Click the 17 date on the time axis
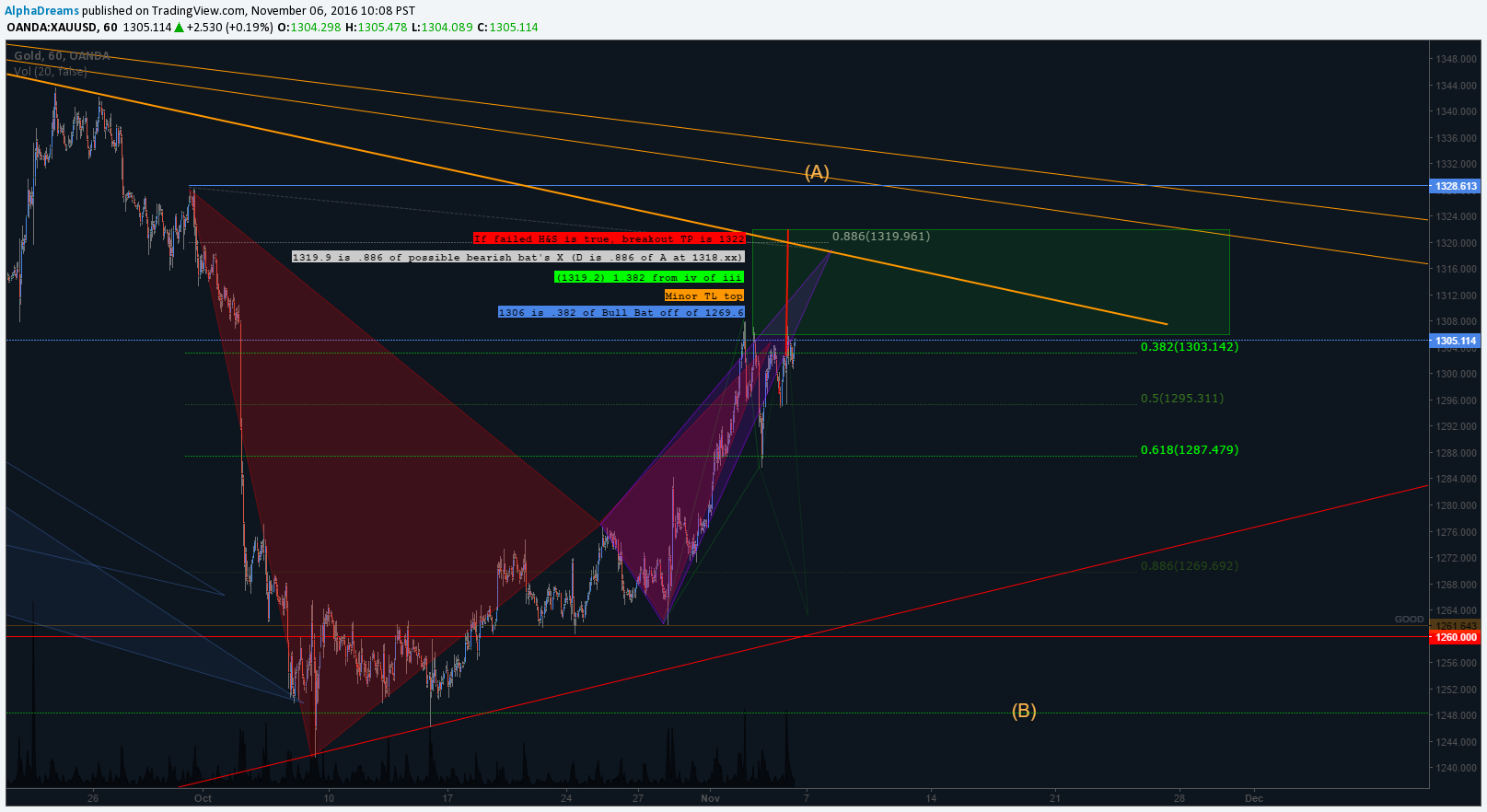This screenshot has width=1487, height=812. pos(447,798)
